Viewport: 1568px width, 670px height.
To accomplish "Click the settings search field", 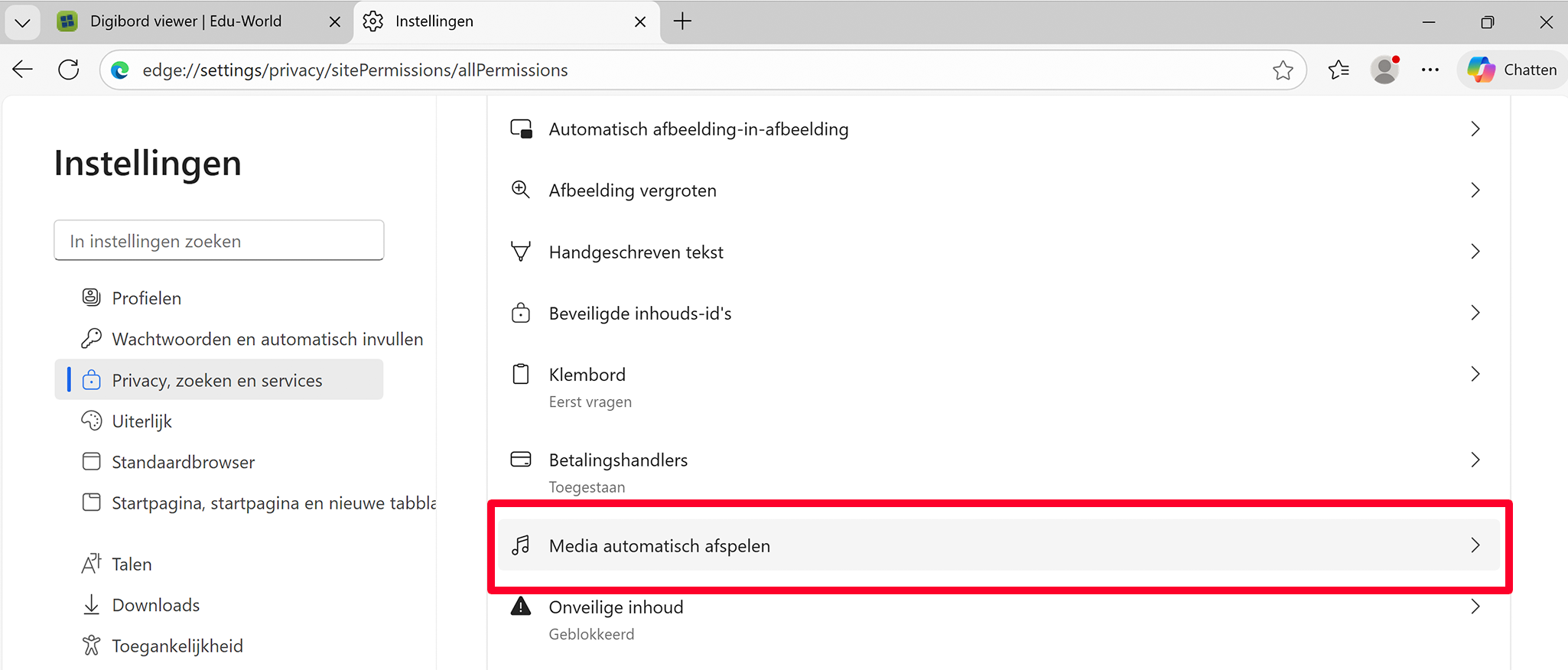I will (x=219, y=241).
